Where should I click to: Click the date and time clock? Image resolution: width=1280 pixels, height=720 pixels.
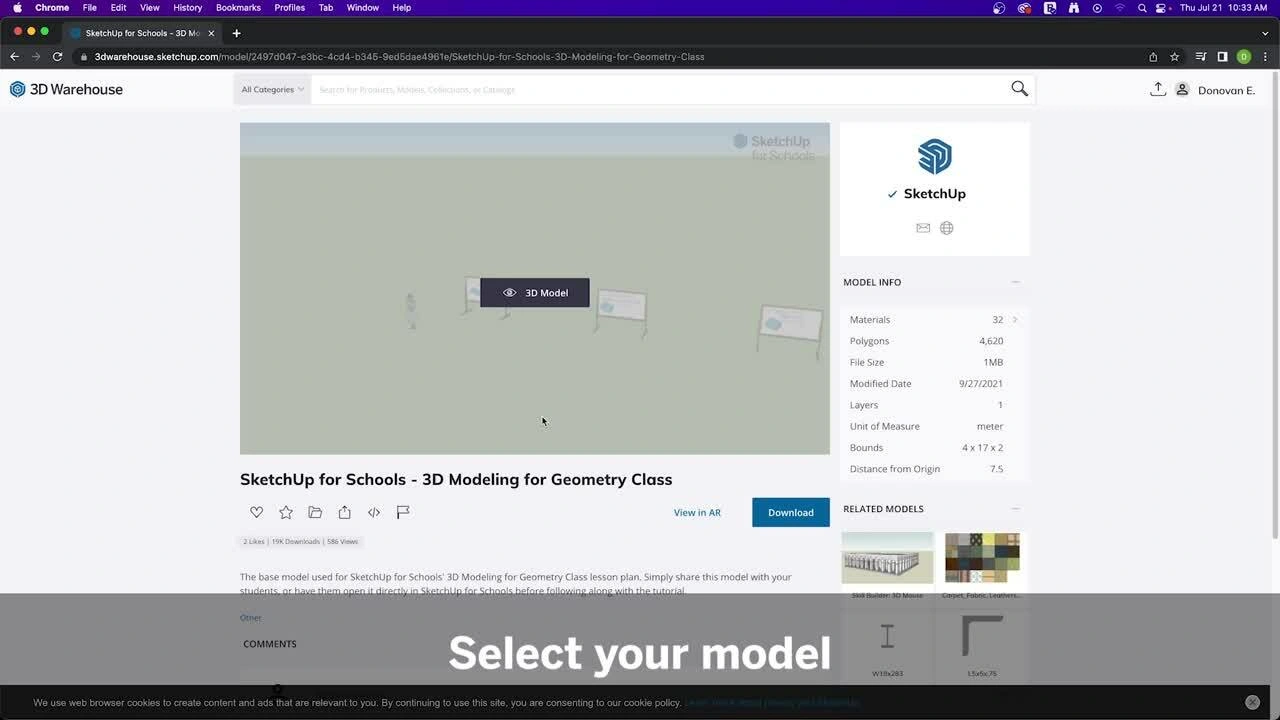(1224, 8)
